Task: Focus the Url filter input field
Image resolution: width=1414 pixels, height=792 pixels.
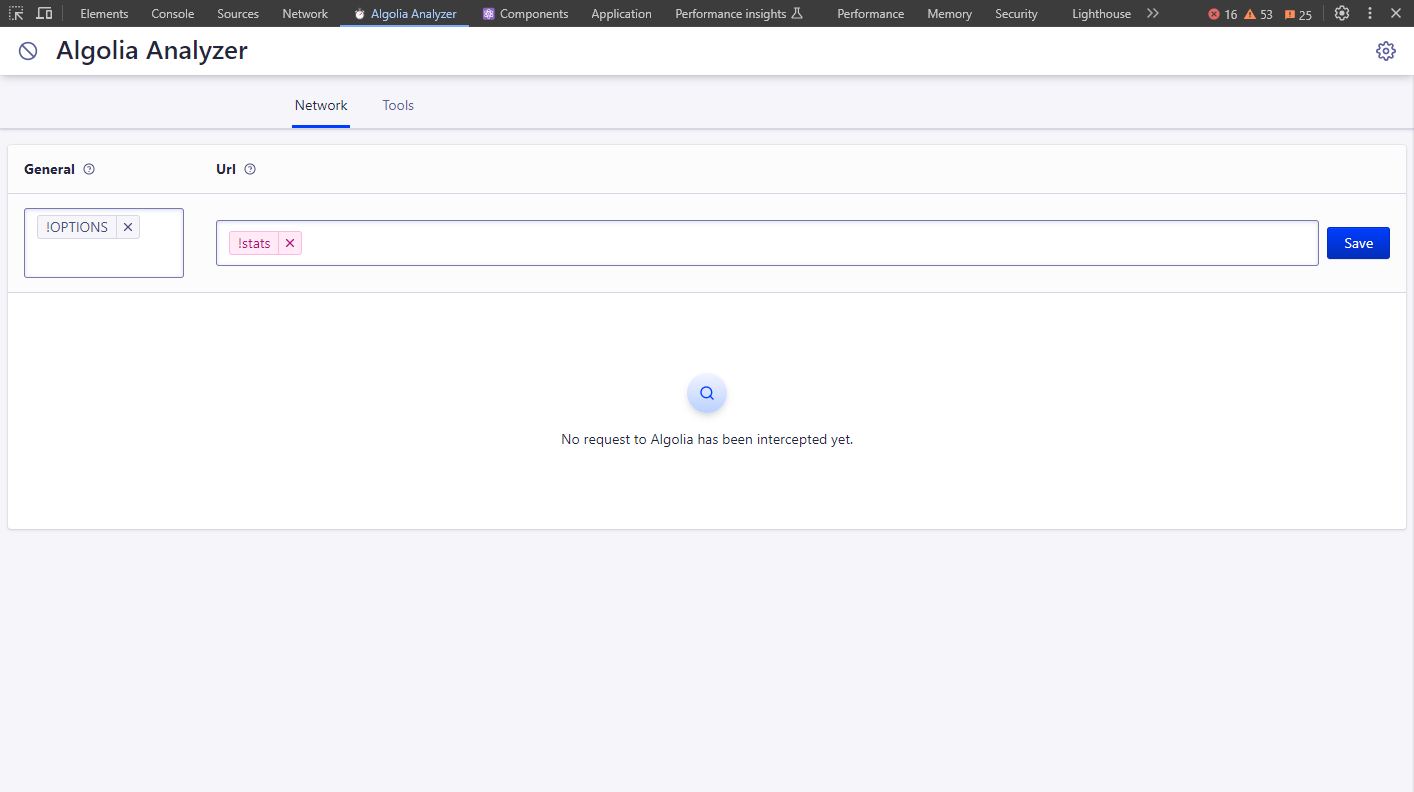Action: coord(767,243)
